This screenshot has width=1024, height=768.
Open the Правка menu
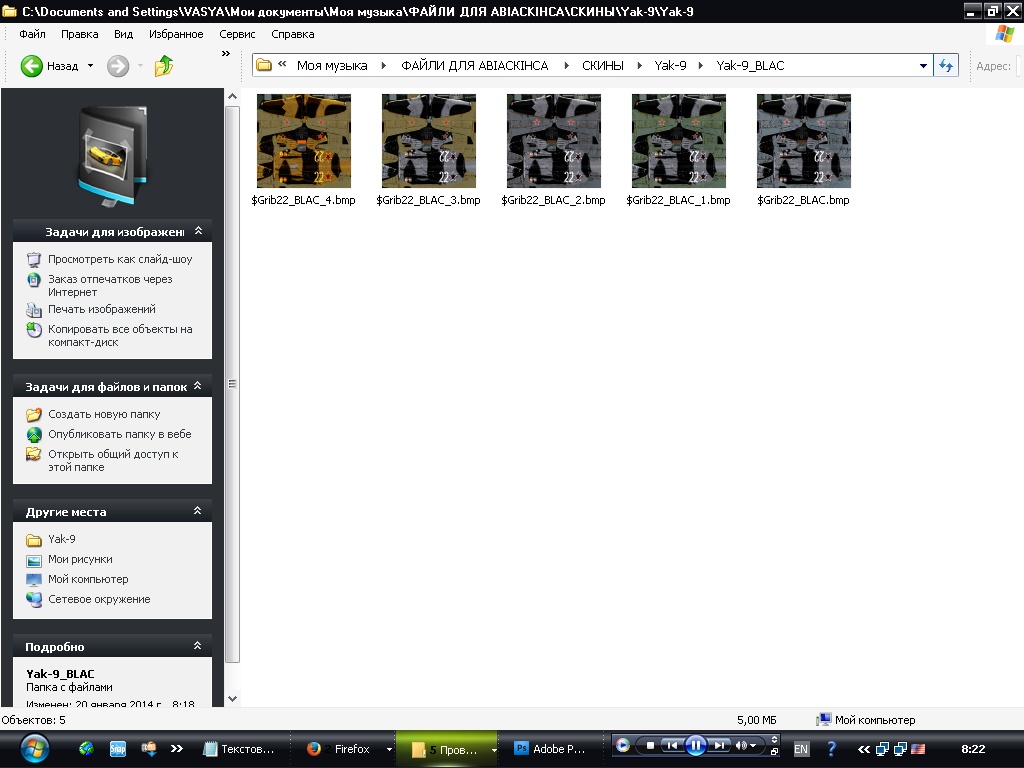click(x=80, y=34)
